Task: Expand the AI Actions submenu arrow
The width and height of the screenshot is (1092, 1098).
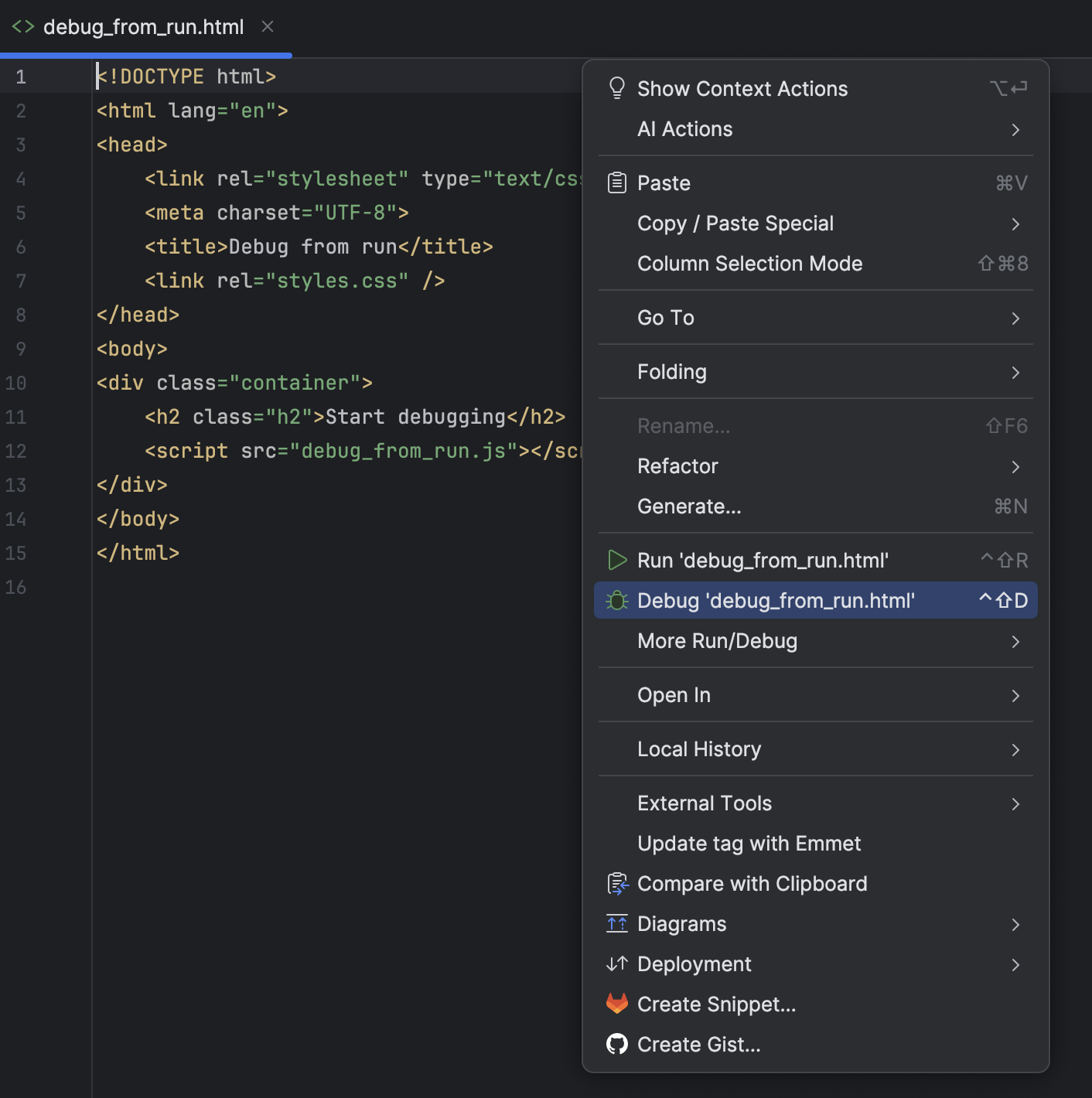Action: (1015, 129)
